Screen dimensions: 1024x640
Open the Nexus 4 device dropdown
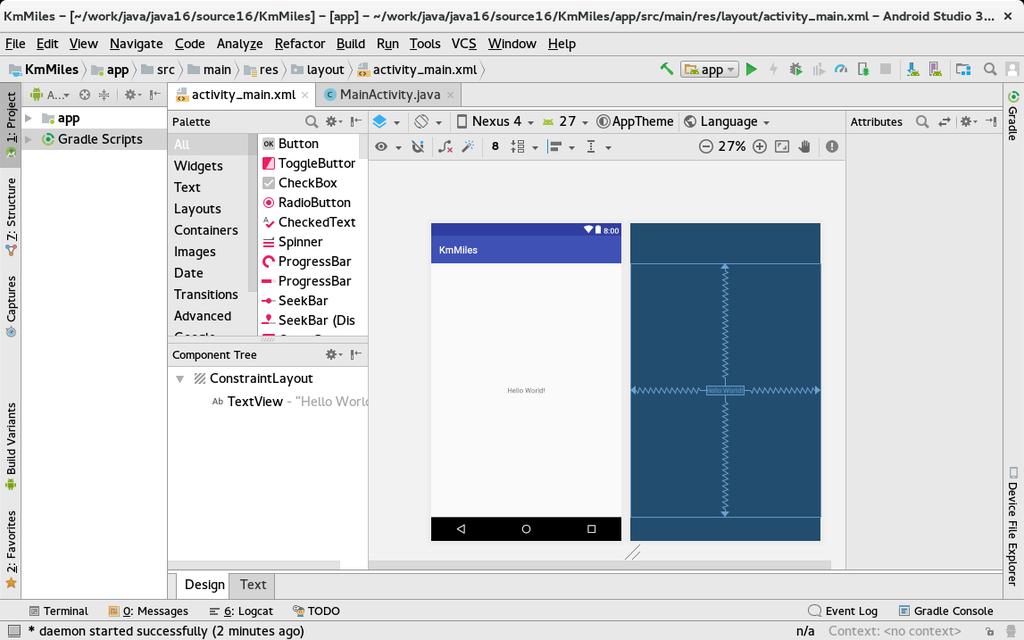tap(495, 121)
